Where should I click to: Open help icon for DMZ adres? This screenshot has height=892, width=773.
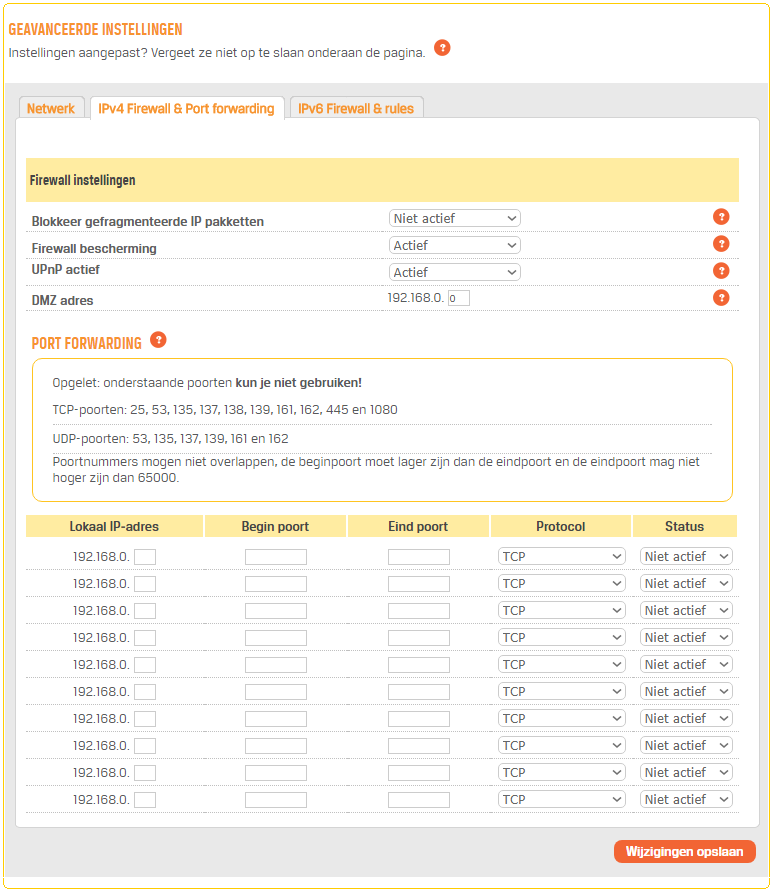(x=720, y=298)
